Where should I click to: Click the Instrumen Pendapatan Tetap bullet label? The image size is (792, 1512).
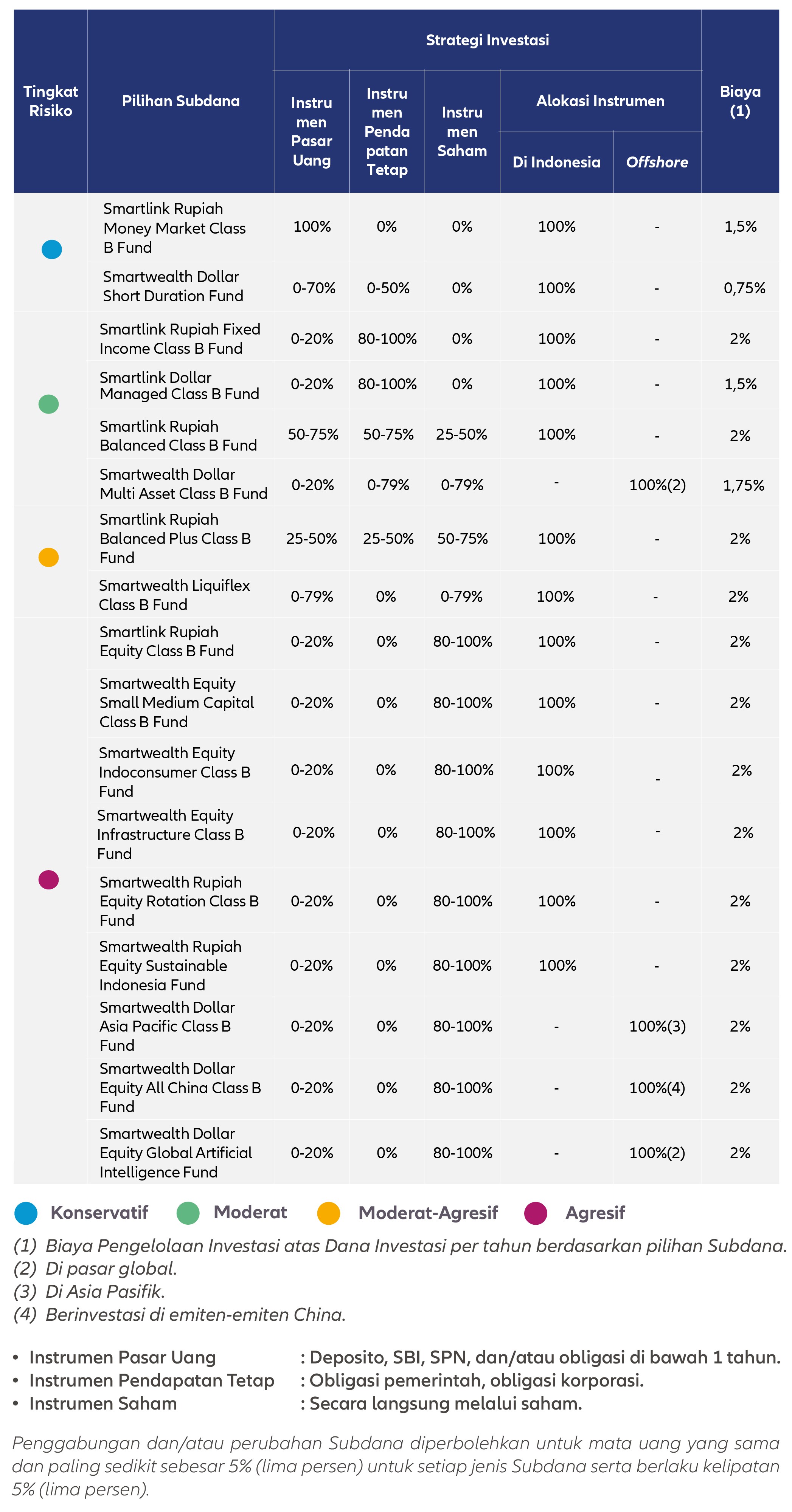(151, 1380)
